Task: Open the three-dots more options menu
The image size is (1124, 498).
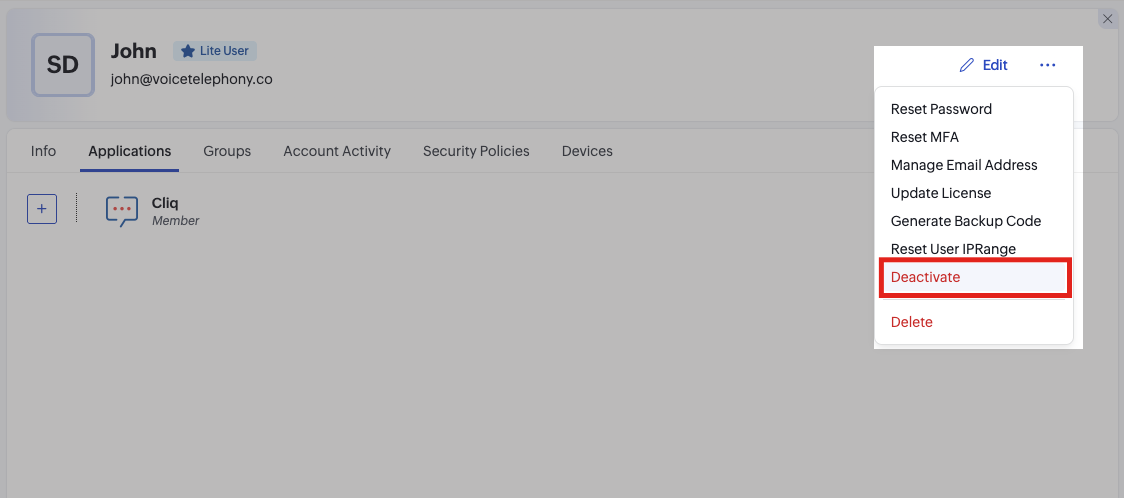Action: [1047, 65]
